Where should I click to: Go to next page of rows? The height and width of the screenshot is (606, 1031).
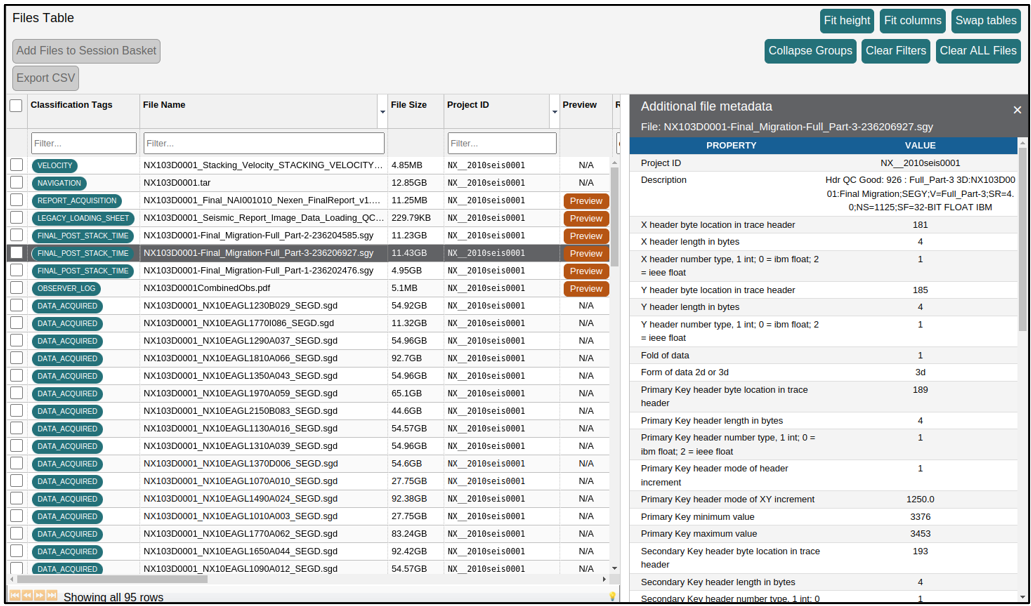pos(39,595)
